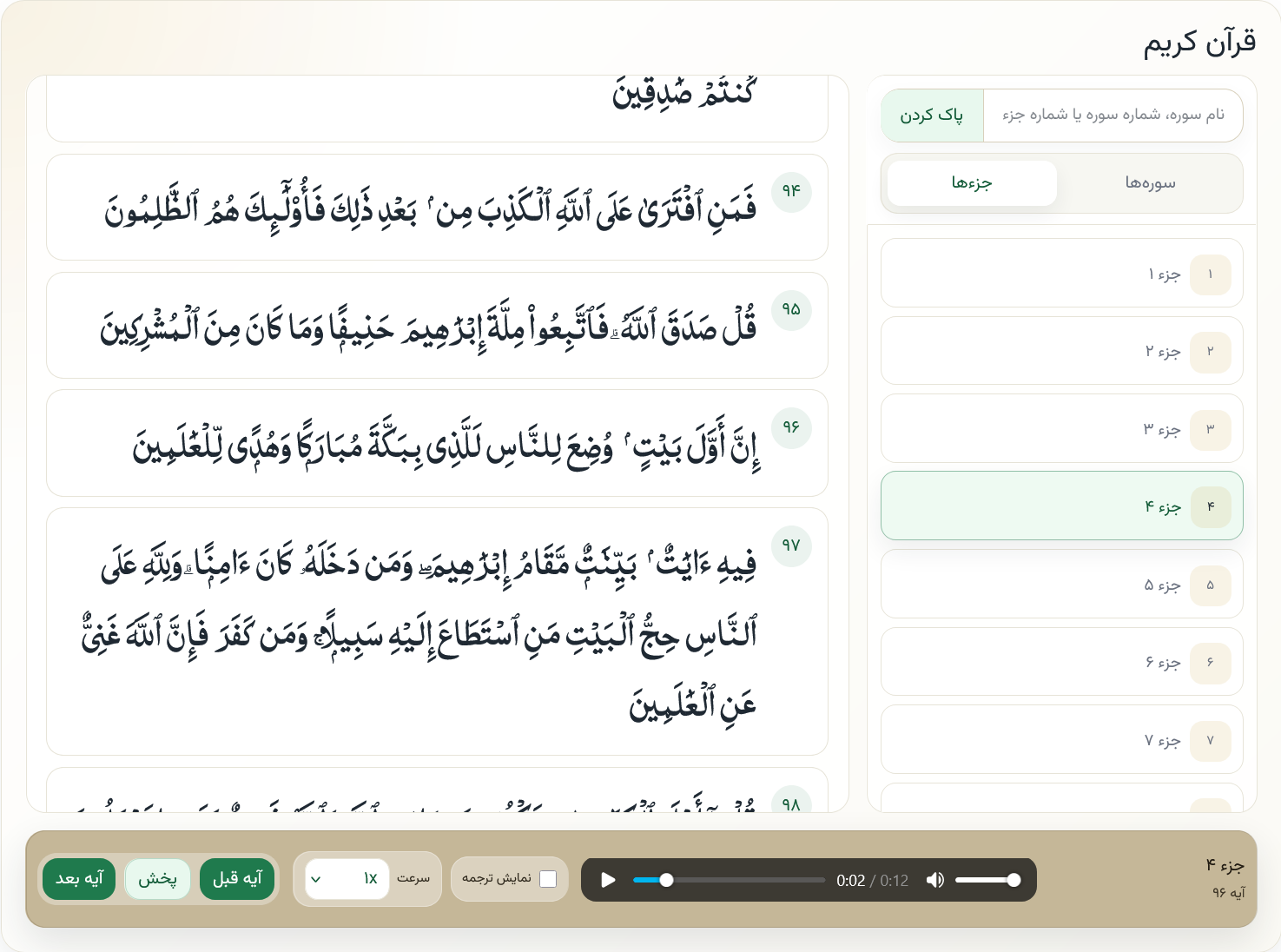Click verse number badge ۹۴
Screen dimensions: 1281x952
tap(791, 191)
